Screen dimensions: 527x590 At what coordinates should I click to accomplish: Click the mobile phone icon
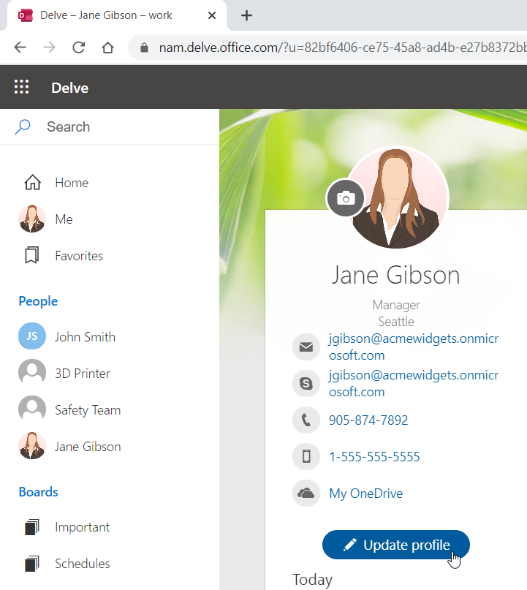click(306, 456)
